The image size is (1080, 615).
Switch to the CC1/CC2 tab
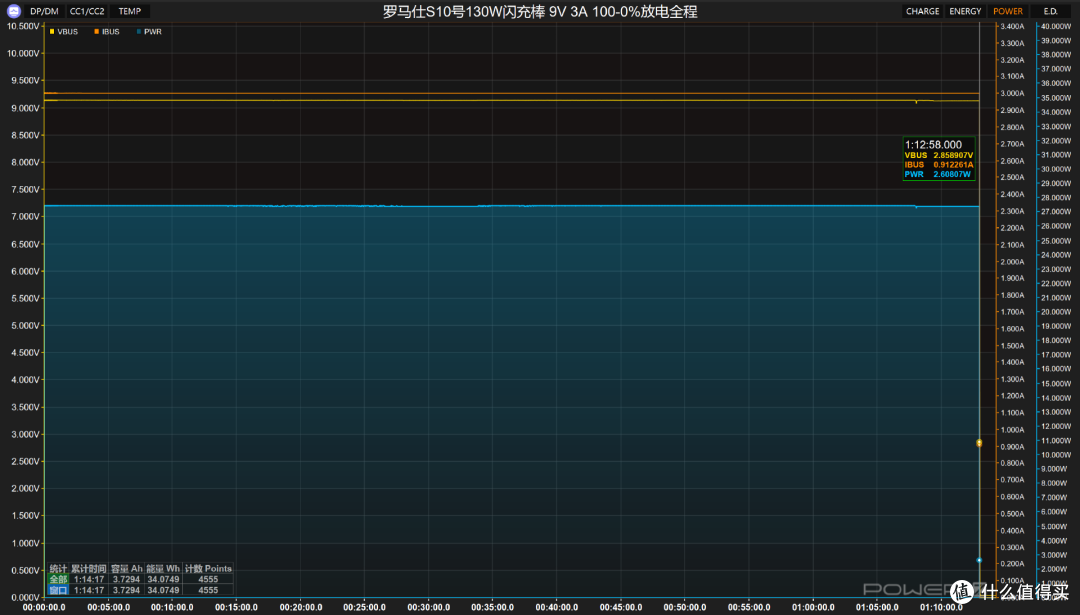(x=87, y=11)
